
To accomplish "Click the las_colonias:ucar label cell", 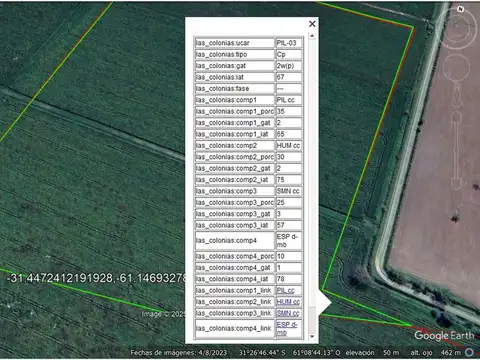I will pos(235,43).
